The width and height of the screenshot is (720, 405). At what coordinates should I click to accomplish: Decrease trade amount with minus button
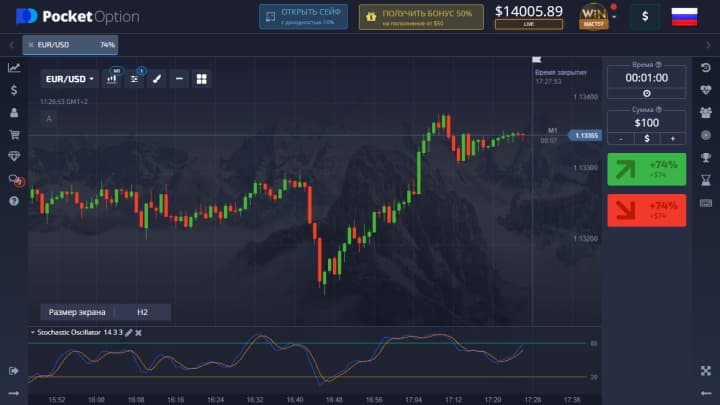621,138
